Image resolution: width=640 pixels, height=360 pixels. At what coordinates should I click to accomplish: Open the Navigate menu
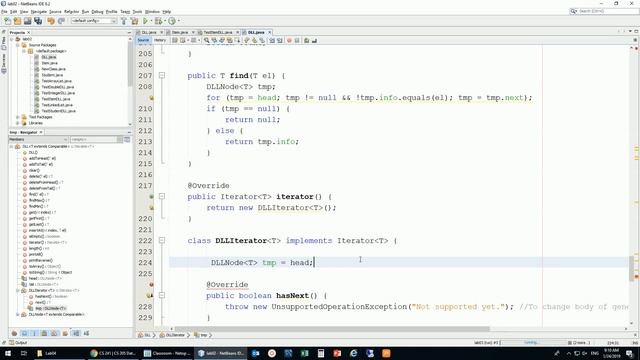coord(39,11)
